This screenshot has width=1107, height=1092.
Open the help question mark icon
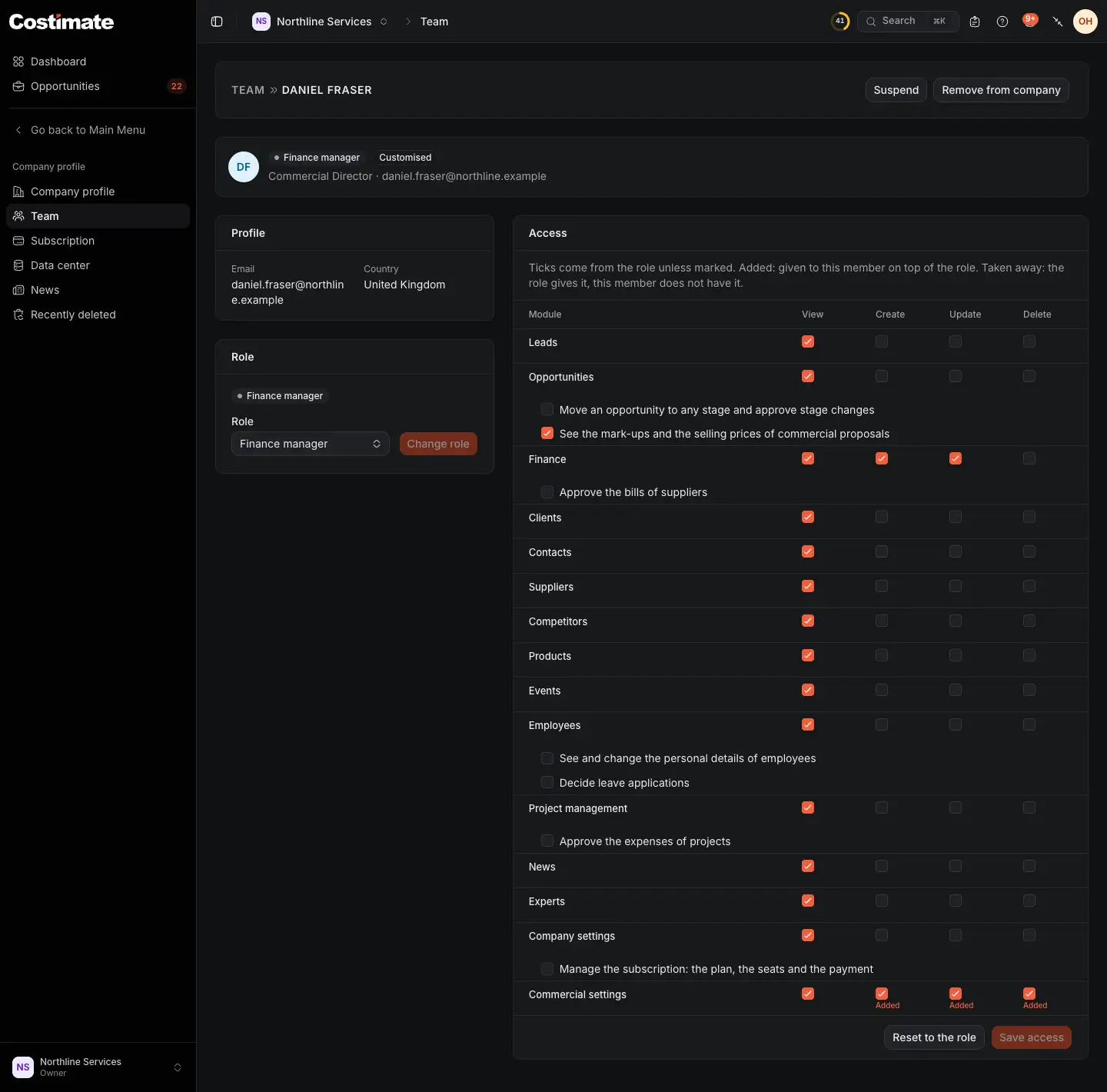tap(1002, 22)
